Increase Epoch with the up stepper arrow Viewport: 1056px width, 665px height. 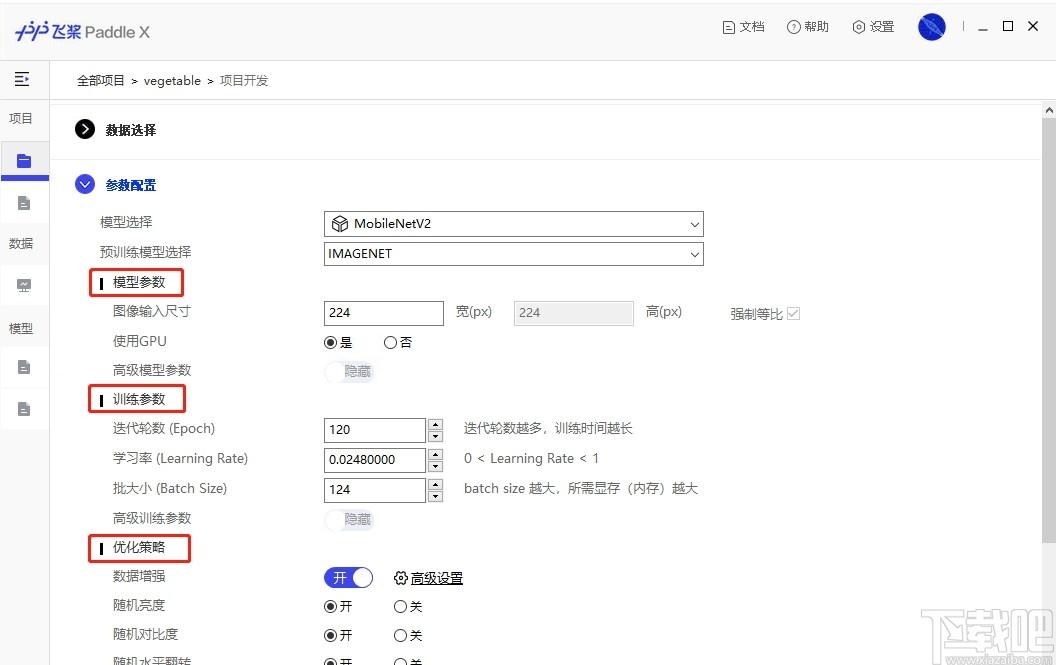coord(436,424)
